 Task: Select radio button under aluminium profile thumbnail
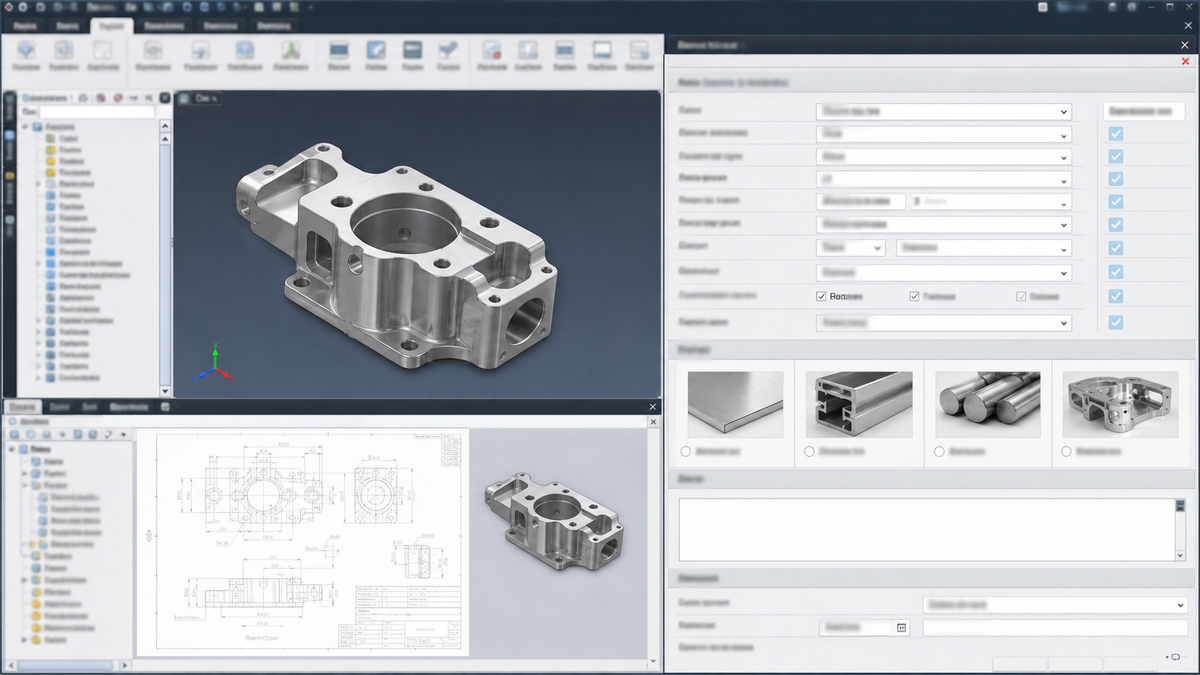[x=808, y=452]
